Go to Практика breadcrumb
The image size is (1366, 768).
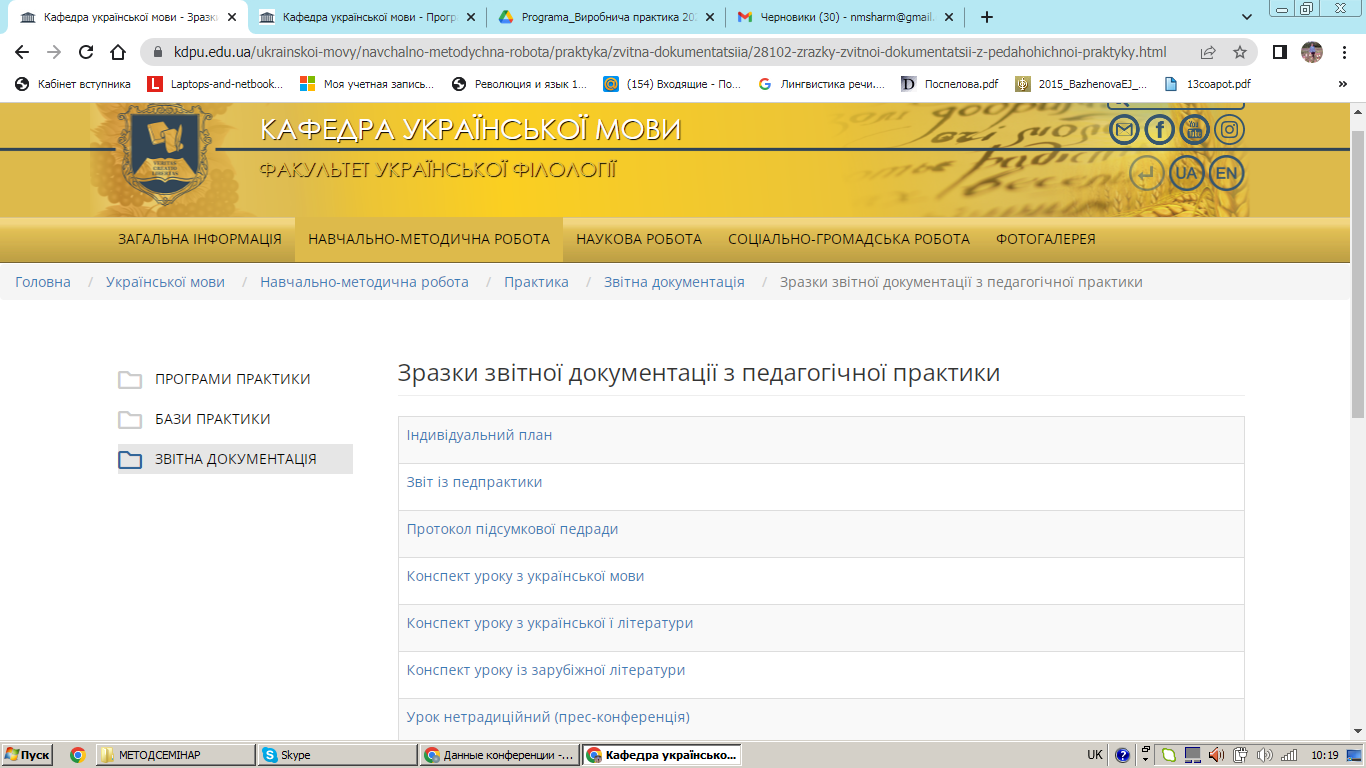pyautogui.click(x=536, y=282)
